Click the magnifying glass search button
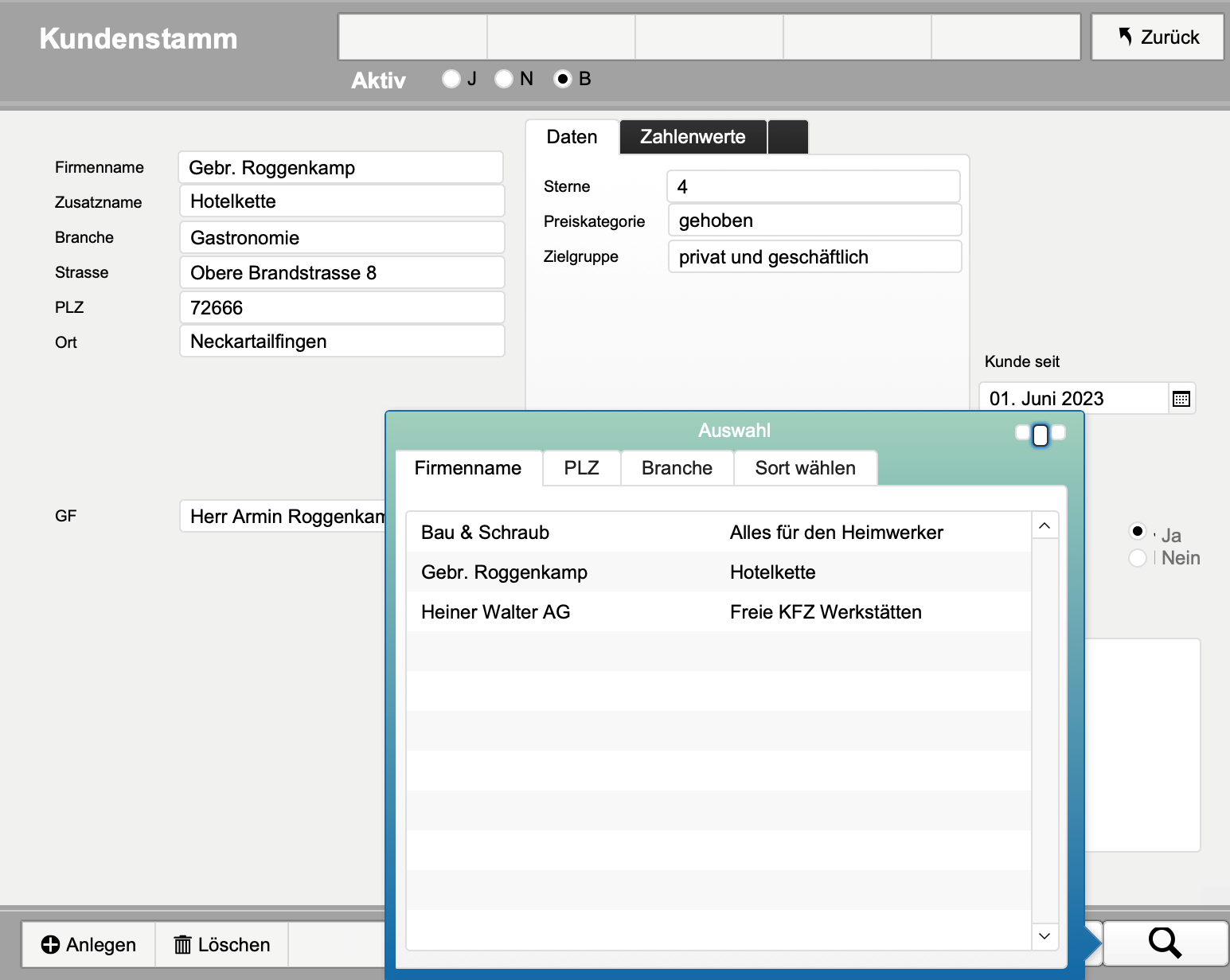Screen dimensions: 1230x980 coord(1165,943)
